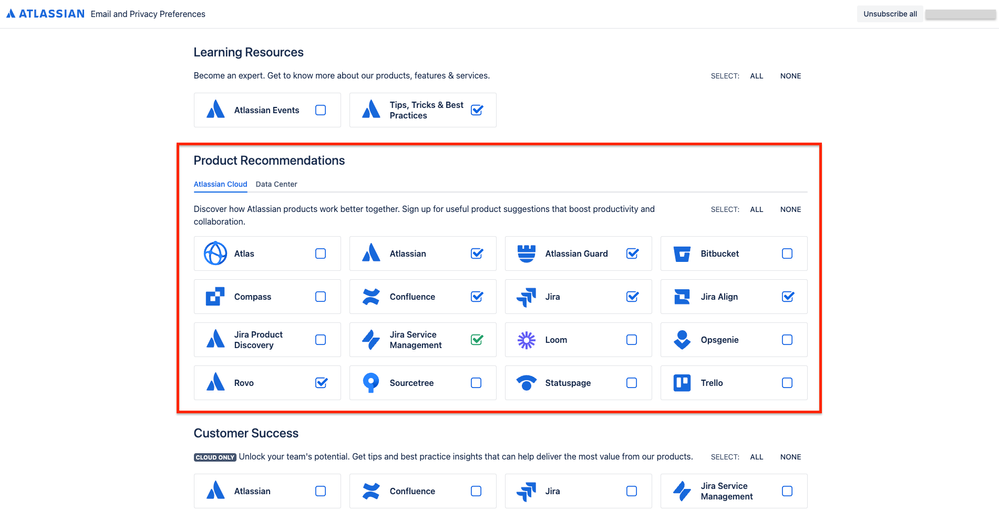This screenshot has width=999, height=517.
Task: Click the Rovo icon
Action: coord(215,383)
